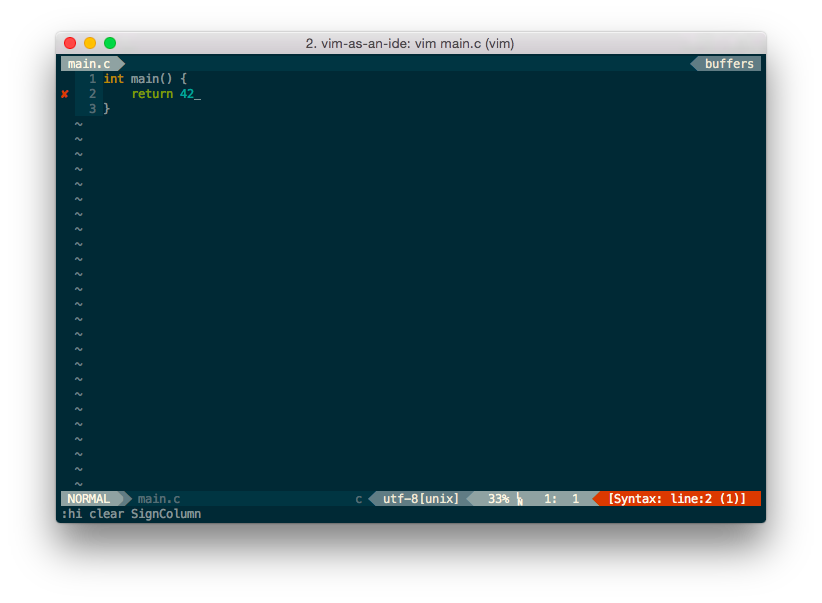
Task: Click the closing brace on line 3
Action: [x=107, y=109]
